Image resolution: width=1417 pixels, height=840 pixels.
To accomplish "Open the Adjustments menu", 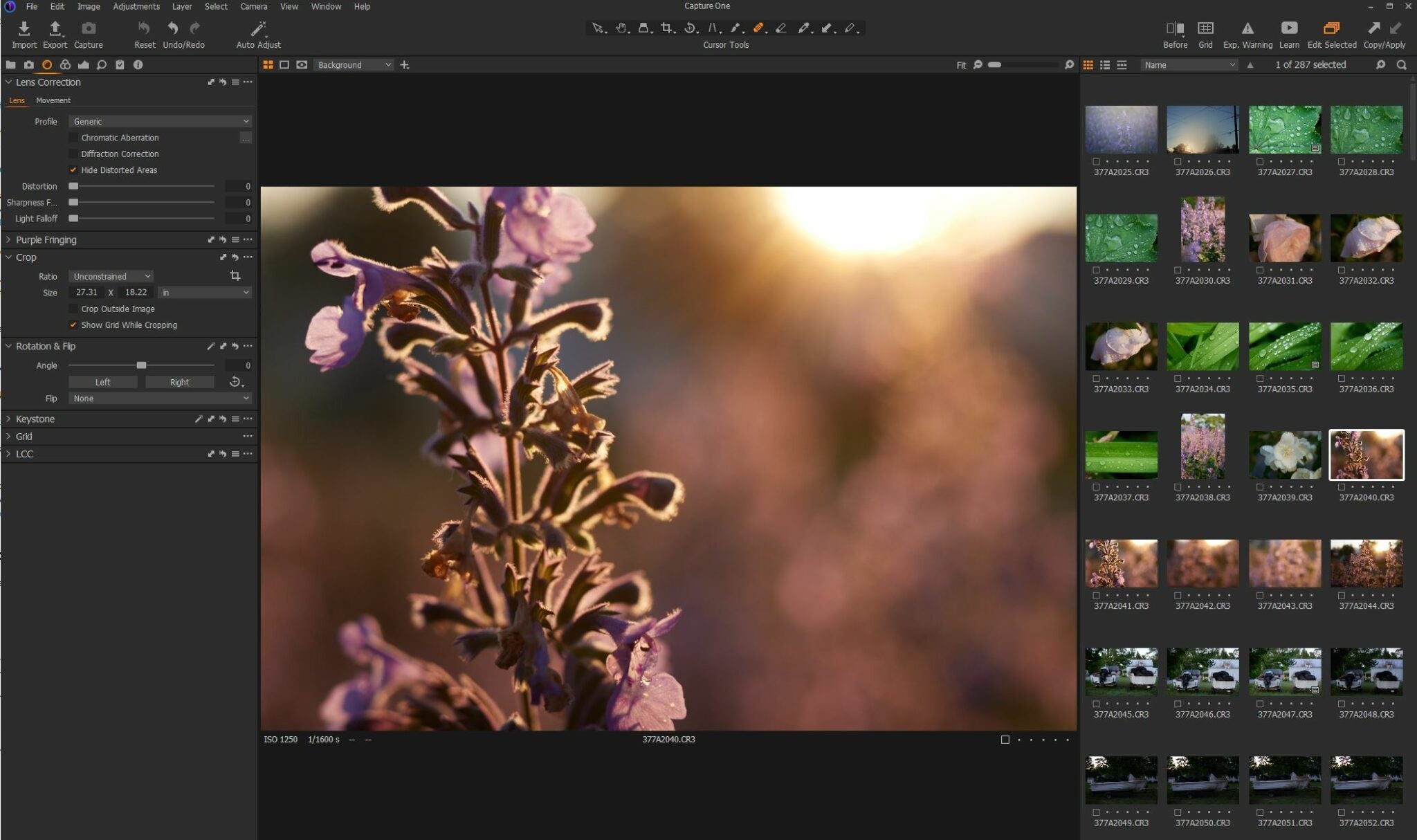I will click(136, 6).
